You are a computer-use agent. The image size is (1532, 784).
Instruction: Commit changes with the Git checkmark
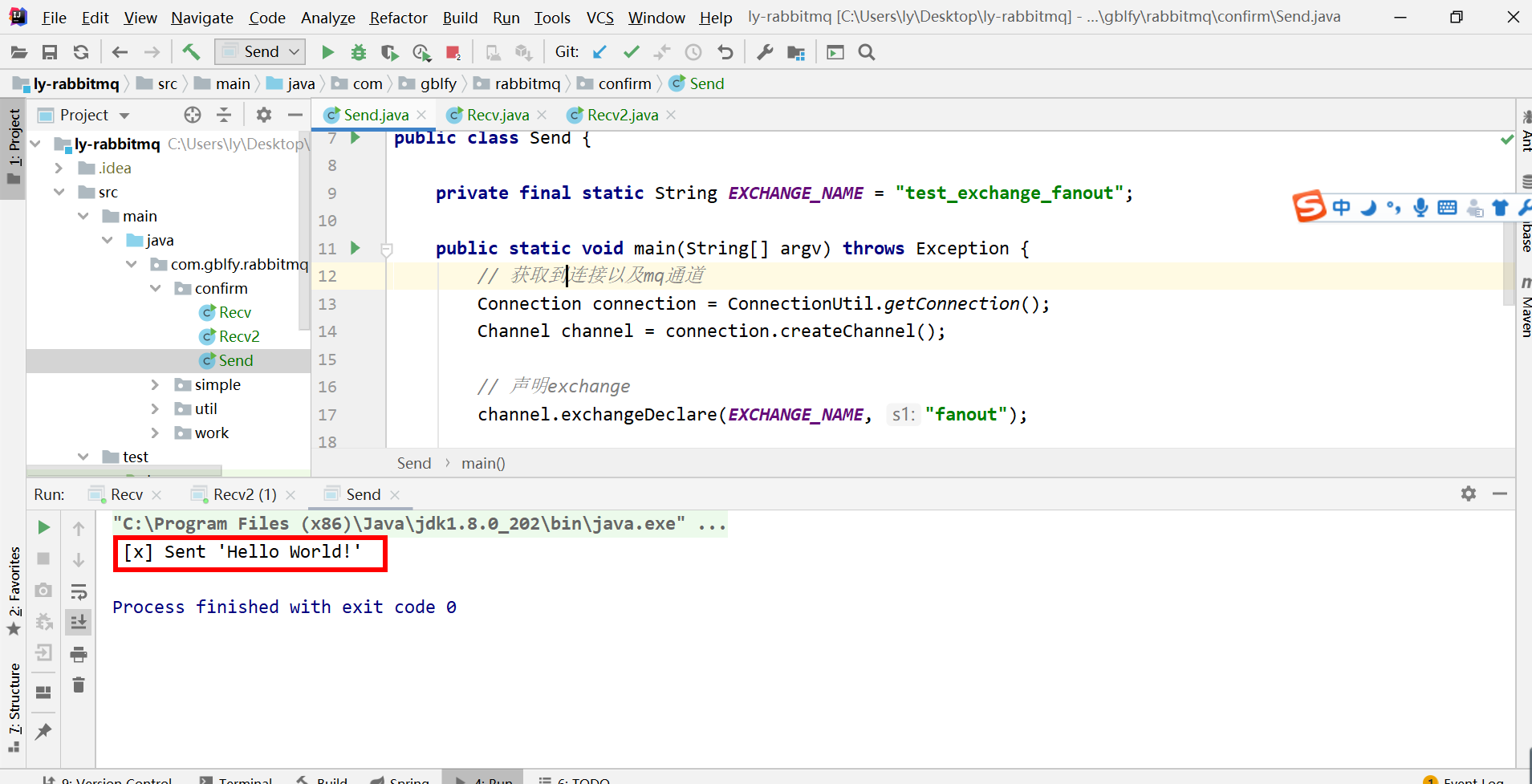coord(632,52)
